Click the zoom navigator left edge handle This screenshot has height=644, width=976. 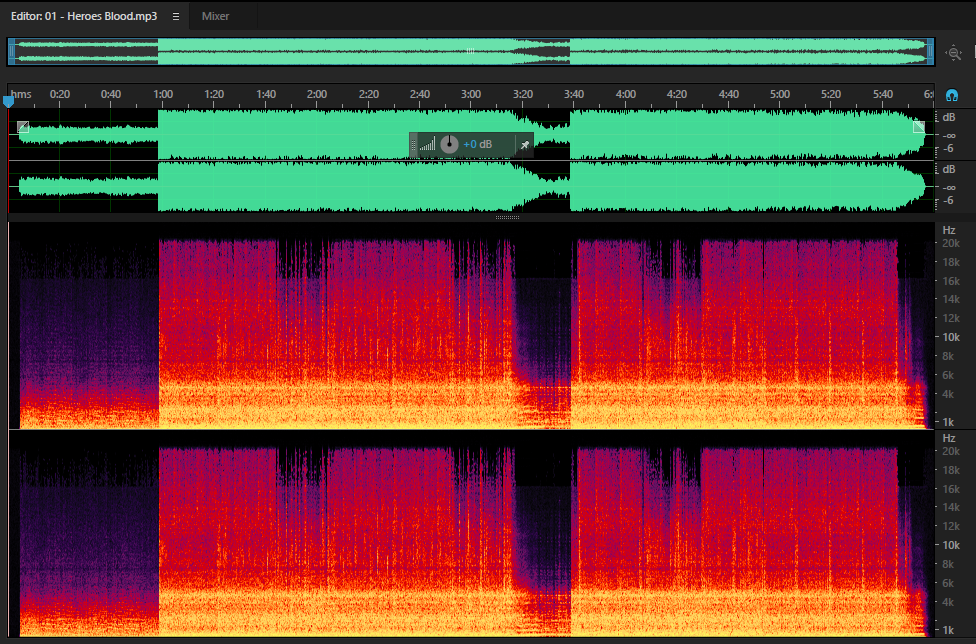11,52
